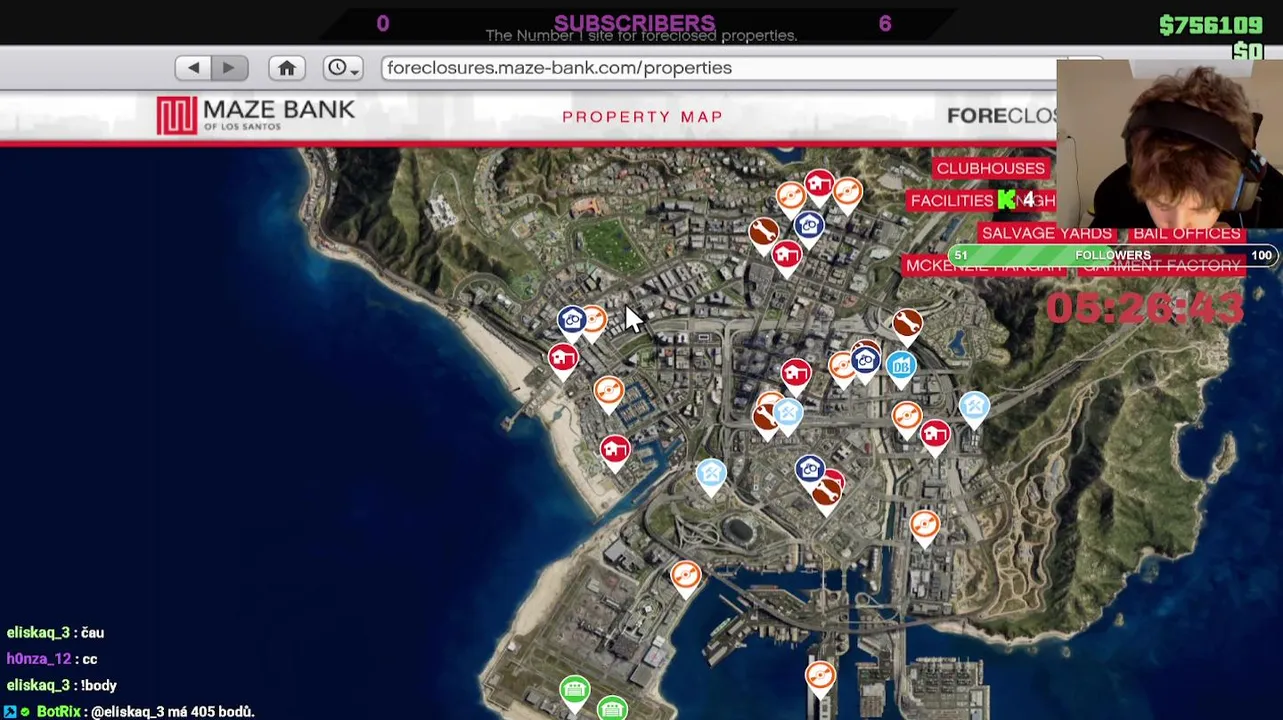Click the SUBSCRIBERS counter label
This screenshot has height=720, width=1283.
635,23
